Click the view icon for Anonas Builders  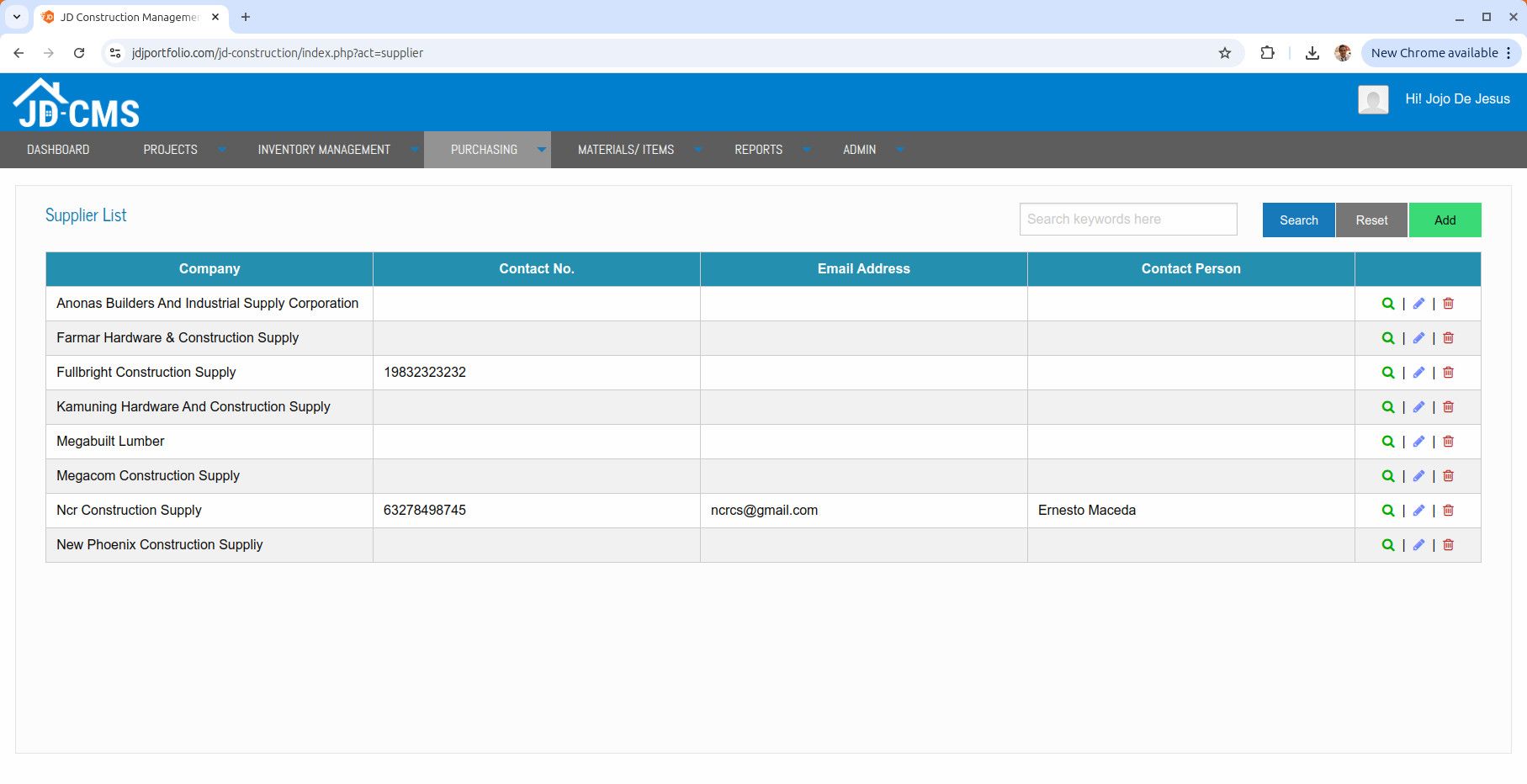pyautogui.click(x=1388, y=304)
